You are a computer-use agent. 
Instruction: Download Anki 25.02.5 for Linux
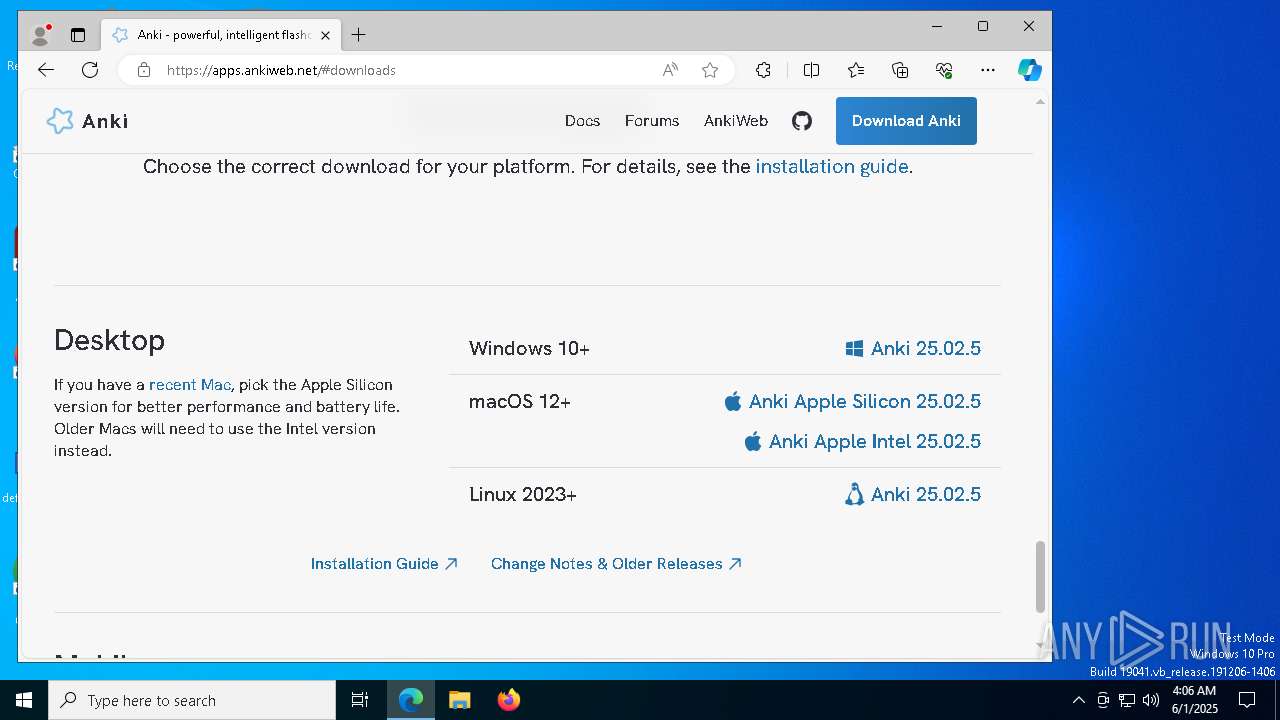(x=913, y=494)
